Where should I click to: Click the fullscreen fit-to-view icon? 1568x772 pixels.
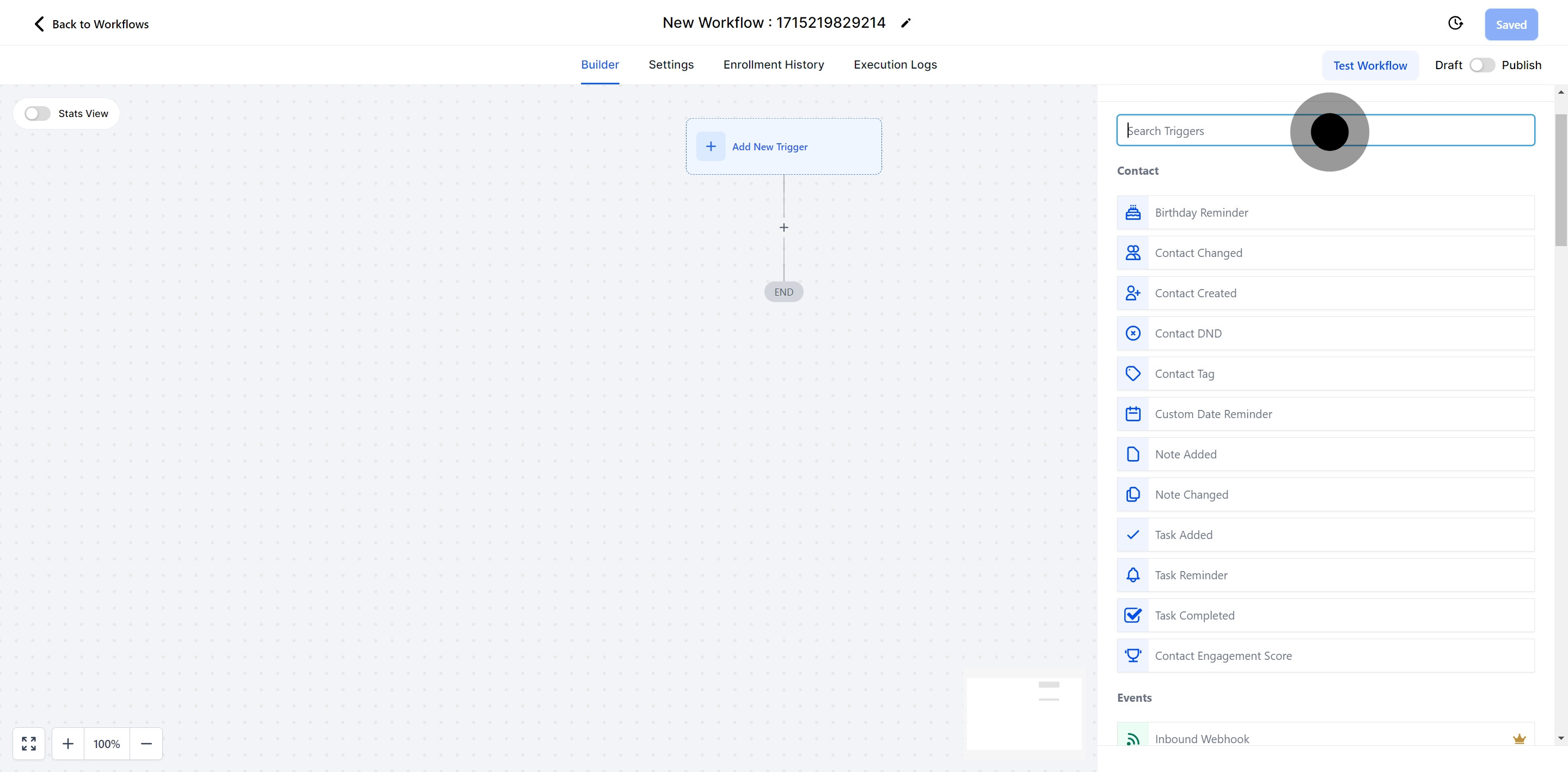point(29,743)
